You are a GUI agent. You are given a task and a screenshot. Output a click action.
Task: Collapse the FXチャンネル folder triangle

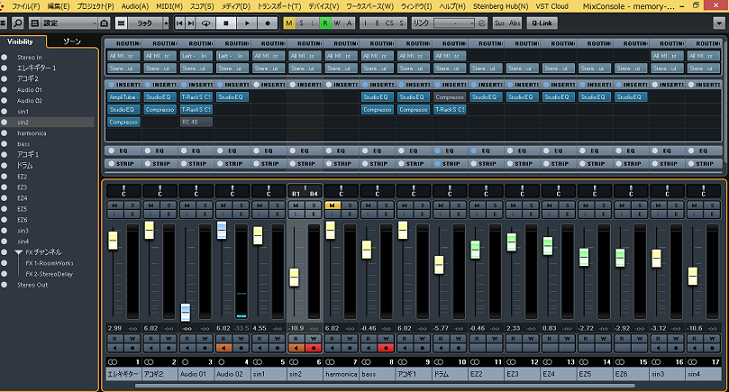(x=19, y=252)
